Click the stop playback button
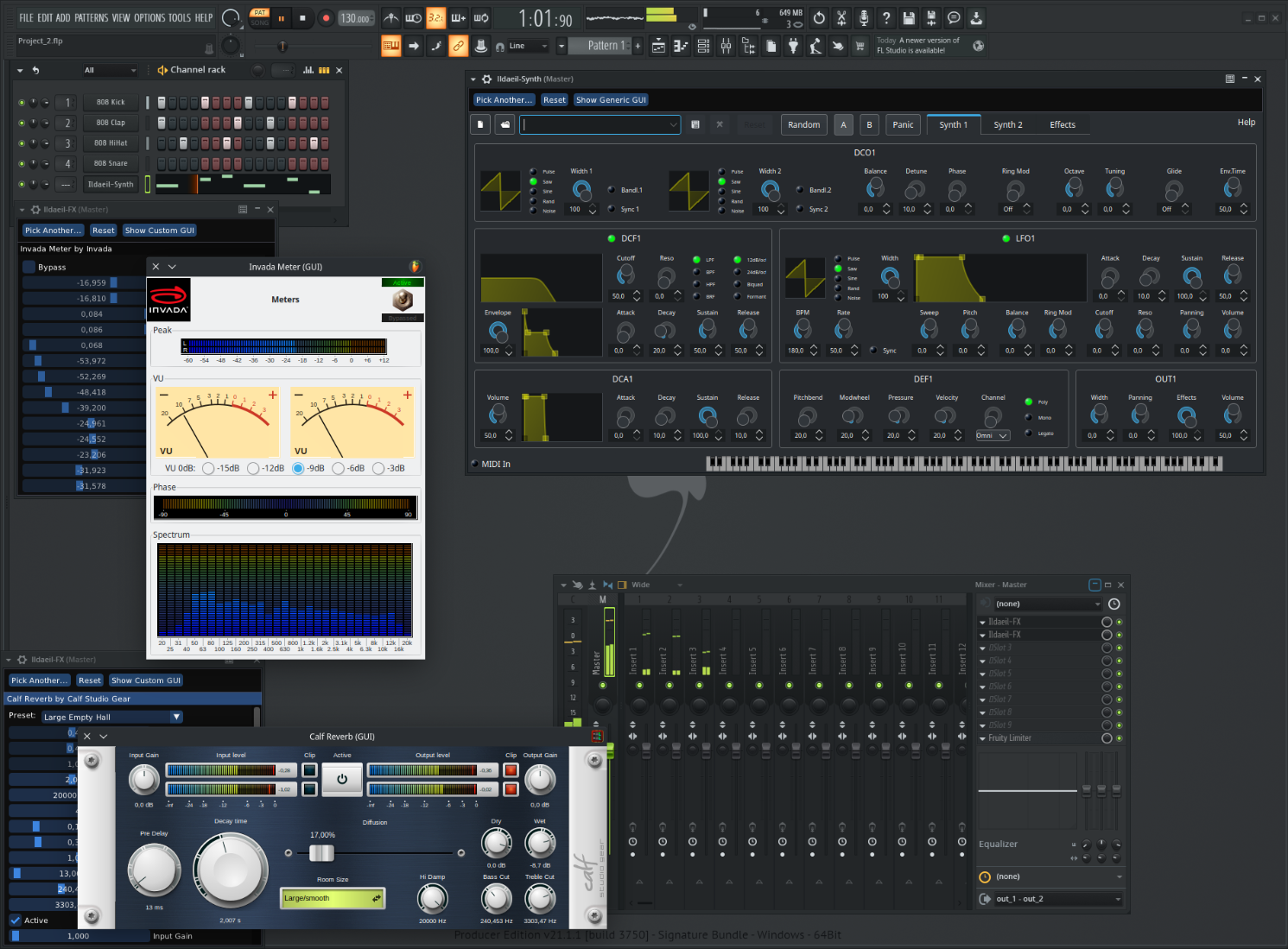Screen dimensions: 1288x949 pyautogui.click(x=302, y=17)
